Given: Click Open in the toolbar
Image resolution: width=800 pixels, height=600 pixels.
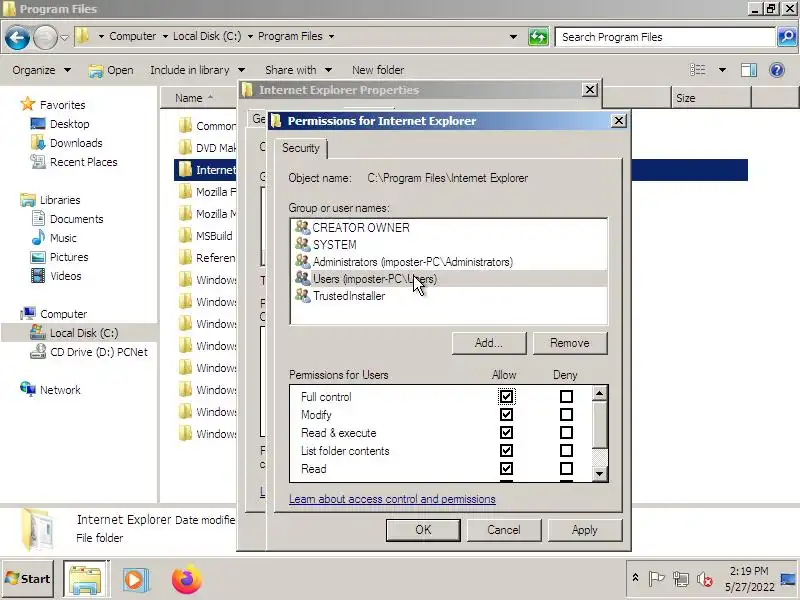Looking at the screenshot, I should [111, 70].
